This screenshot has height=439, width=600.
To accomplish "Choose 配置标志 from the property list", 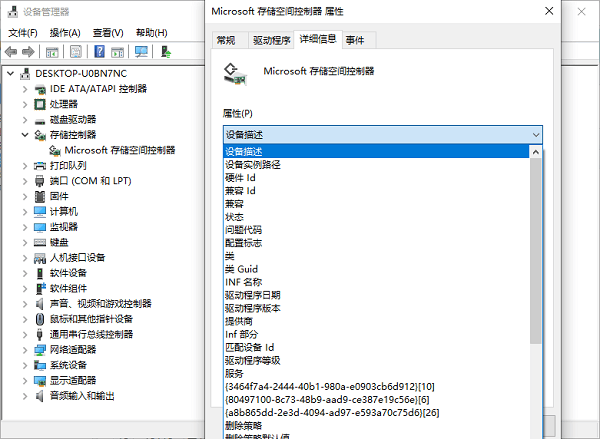I will click(377, 243).
